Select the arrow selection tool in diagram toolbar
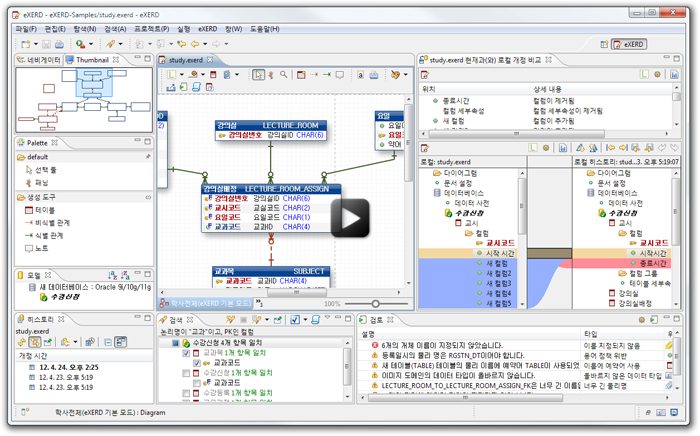Image resolution: width=700 pixels, height=436 pixels. tap(258, 75)
